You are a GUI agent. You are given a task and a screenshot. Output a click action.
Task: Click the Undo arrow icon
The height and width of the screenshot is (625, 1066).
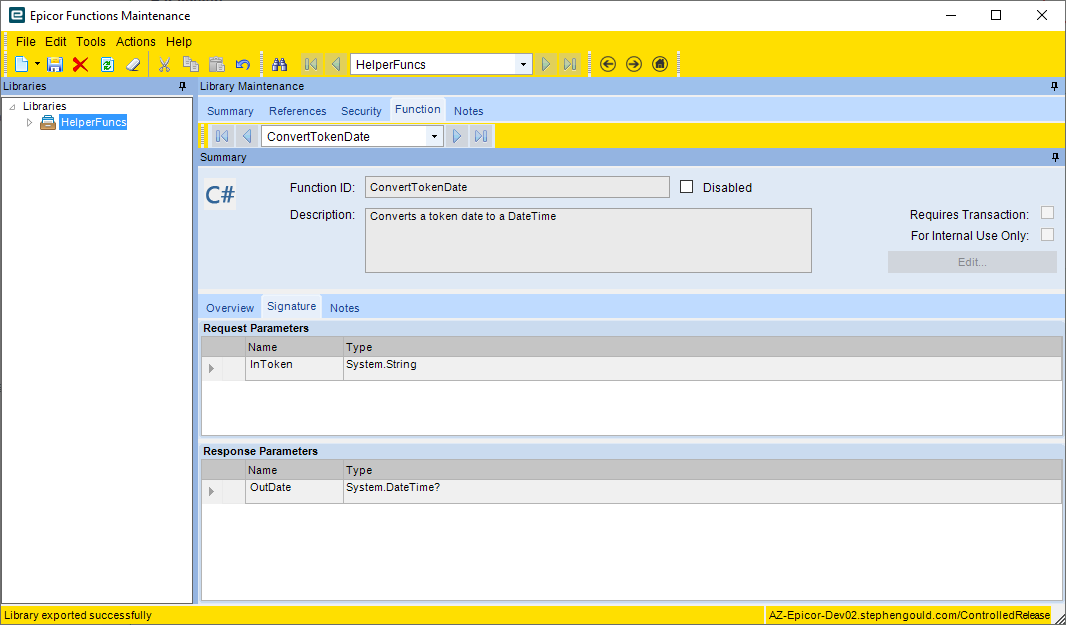243,65
